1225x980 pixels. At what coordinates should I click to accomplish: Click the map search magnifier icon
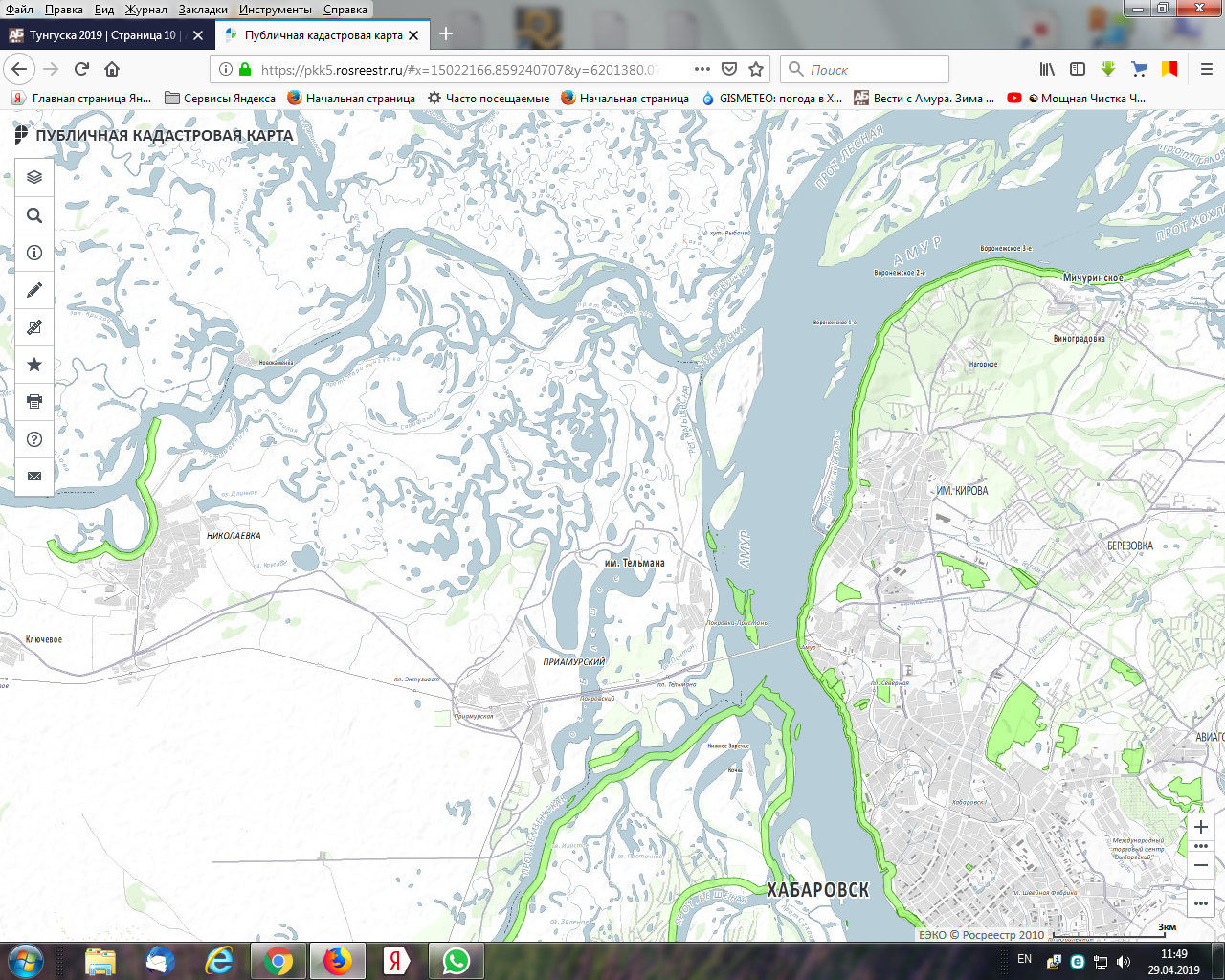(x=34, y=215)
